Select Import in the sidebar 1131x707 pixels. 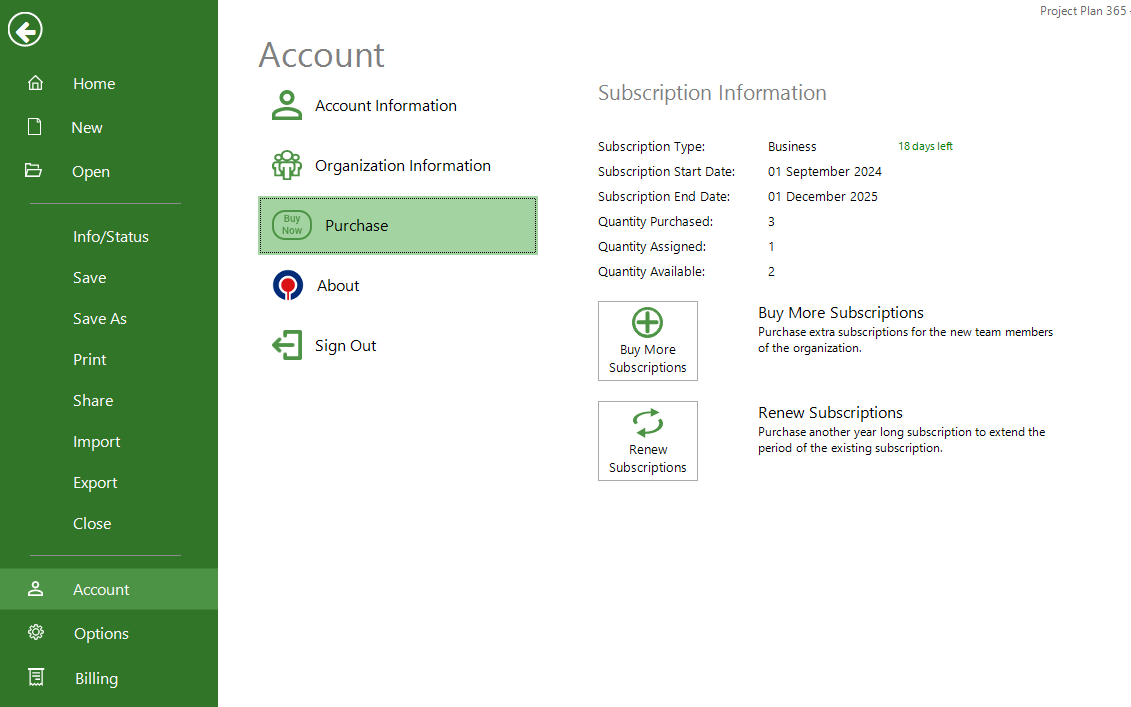point(96,442)
